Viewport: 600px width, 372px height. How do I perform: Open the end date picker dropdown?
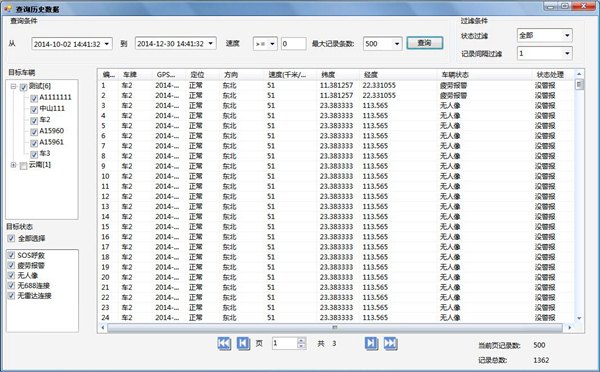tap(210, 43)
